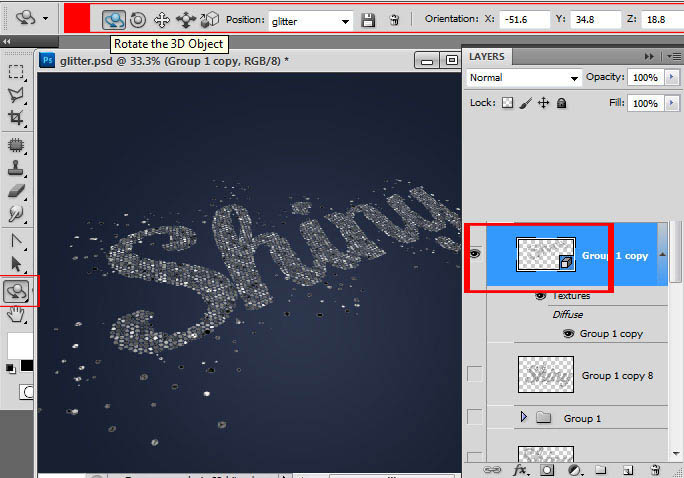Select Drag the 3D Object icon
Image resolution: width=684 pixels, height=478 pixels.
coord(162,20)
